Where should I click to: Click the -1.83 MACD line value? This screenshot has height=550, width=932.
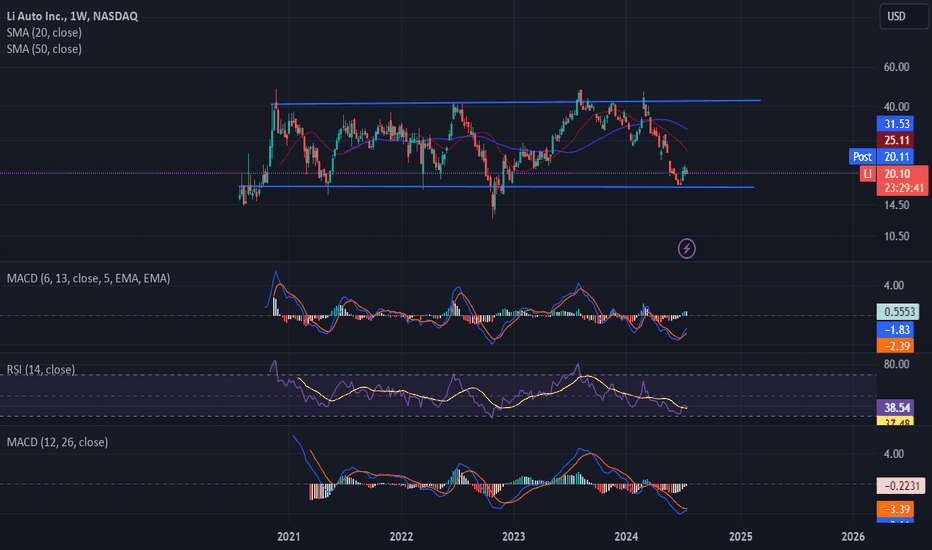click(897, 329)
